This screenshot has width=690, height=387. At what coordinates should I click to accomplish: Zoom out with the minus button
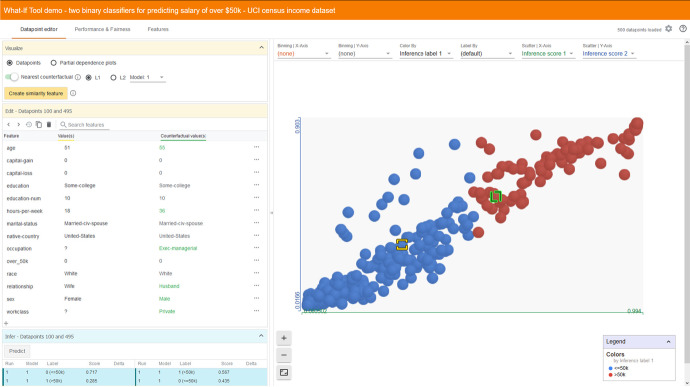284,355
